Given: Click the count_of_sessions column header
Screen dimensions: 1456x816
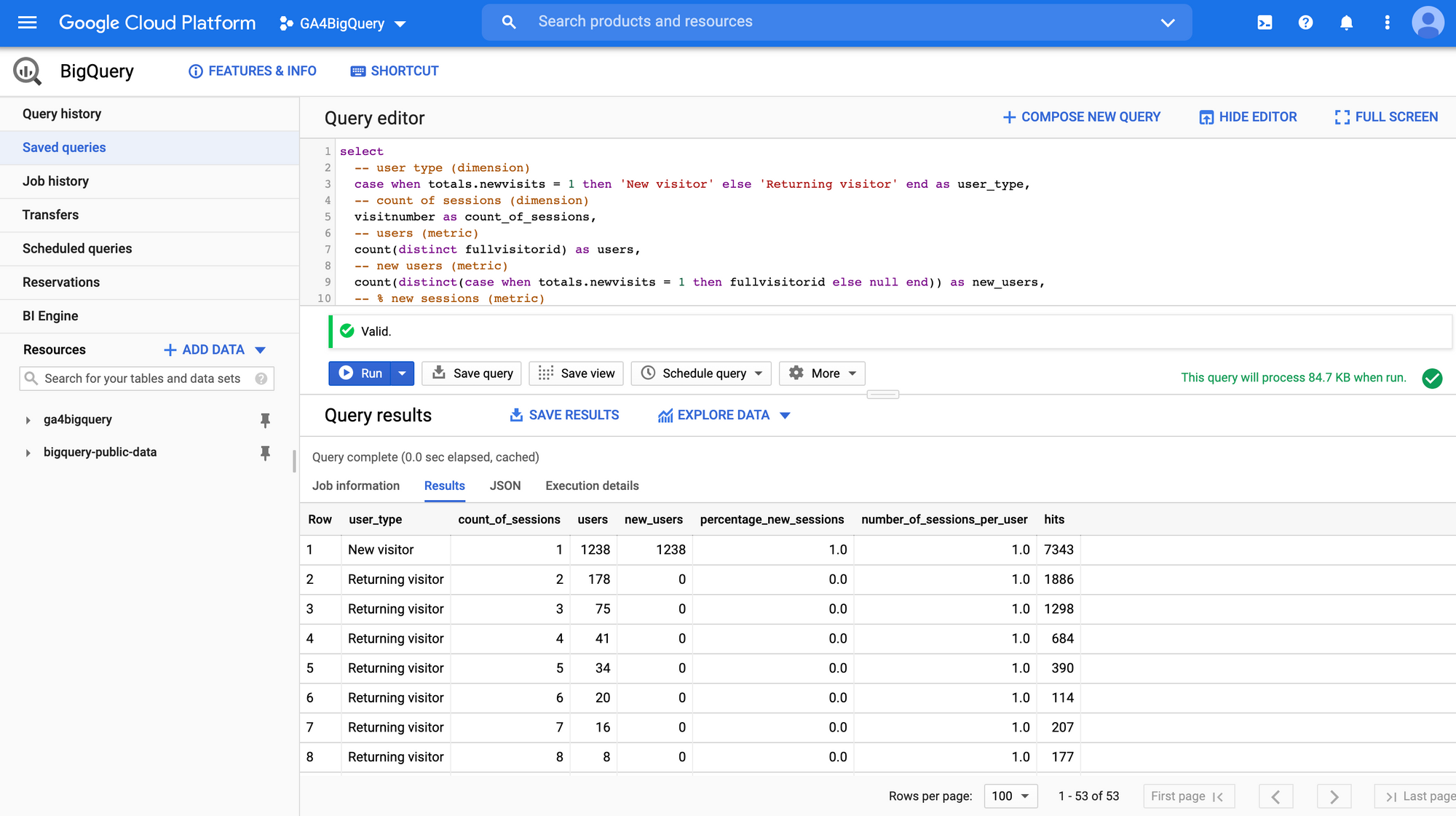Looking at the screenshot, I should click(509, 520).
